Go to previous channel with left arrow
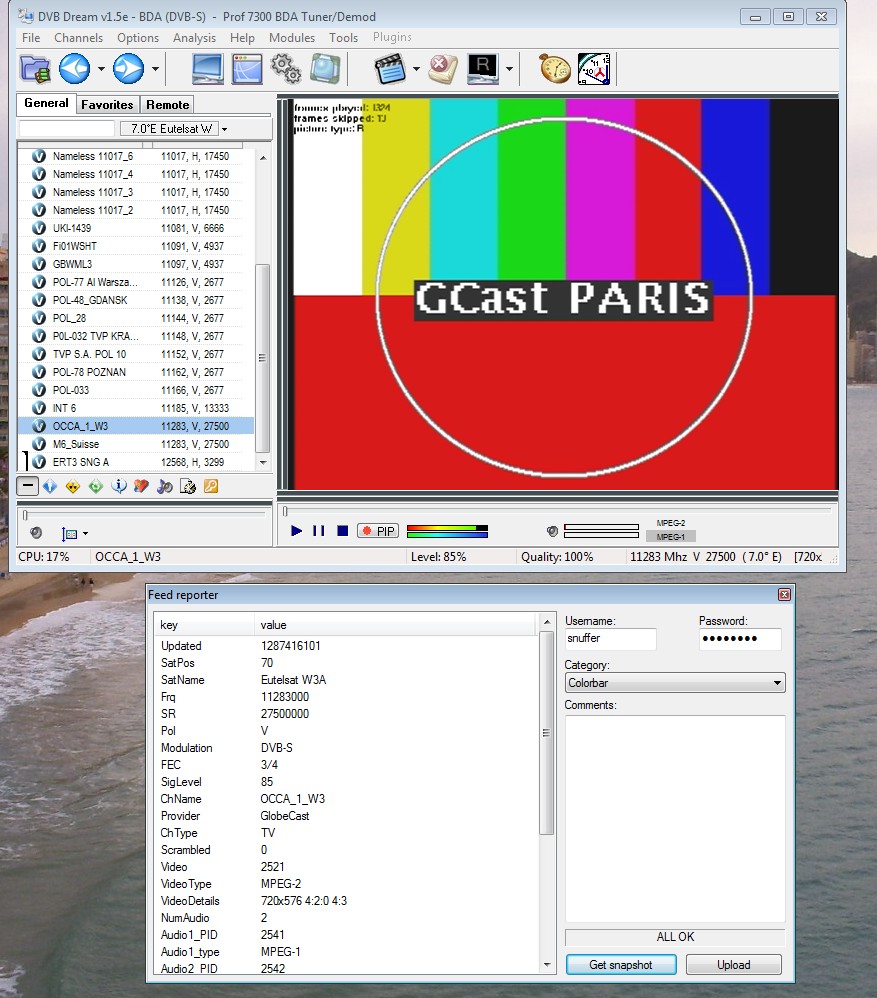The width and height of the screenshot is (877, 998). point(74,69)
